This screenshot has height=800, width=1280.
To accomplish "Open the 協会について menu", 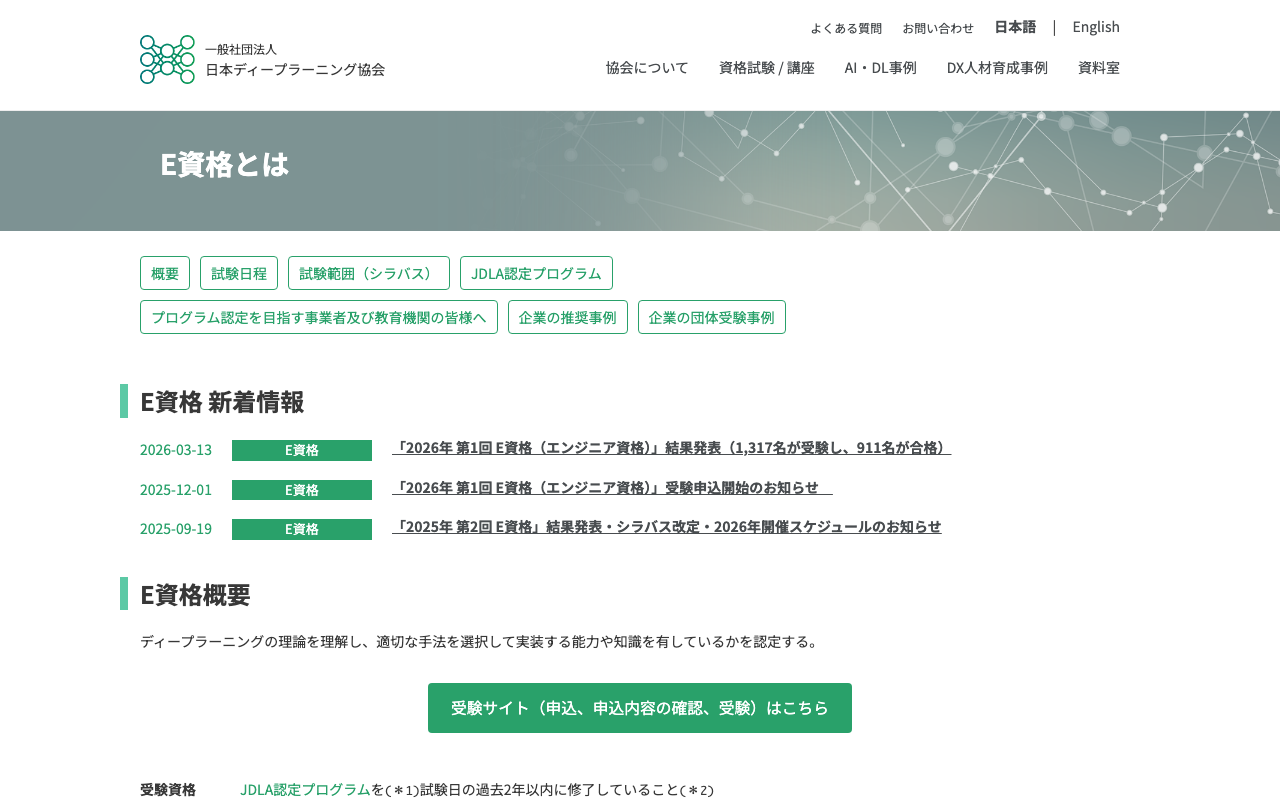I will click(646, 67).
